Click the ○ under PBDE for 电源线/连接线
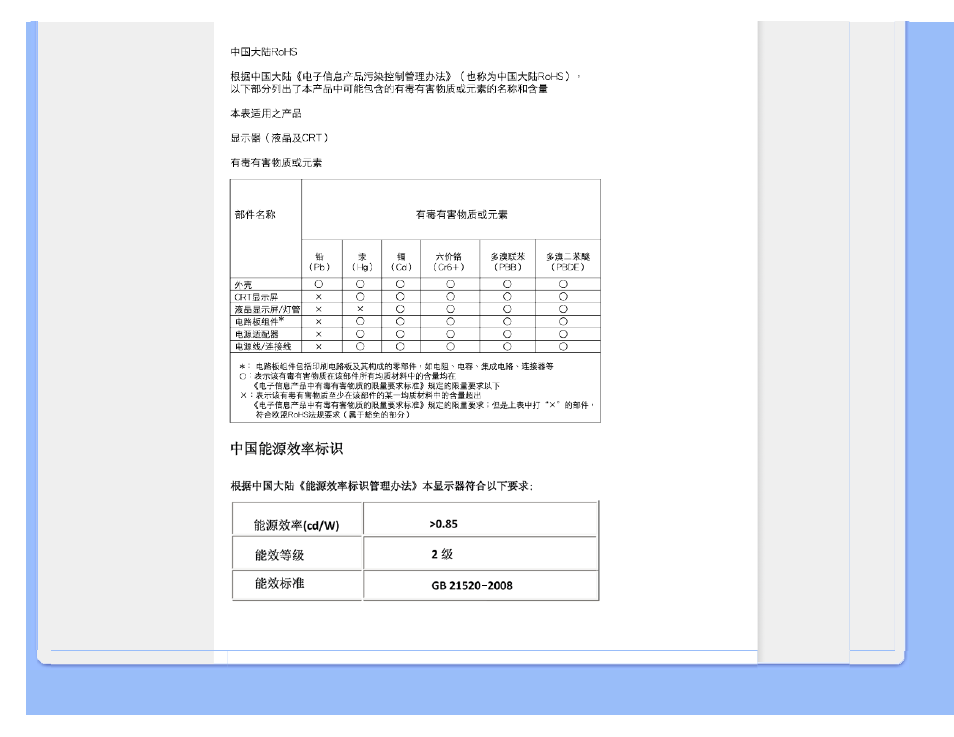The height and width of the screenshot is (737, 954). click(x=563, y=346)
